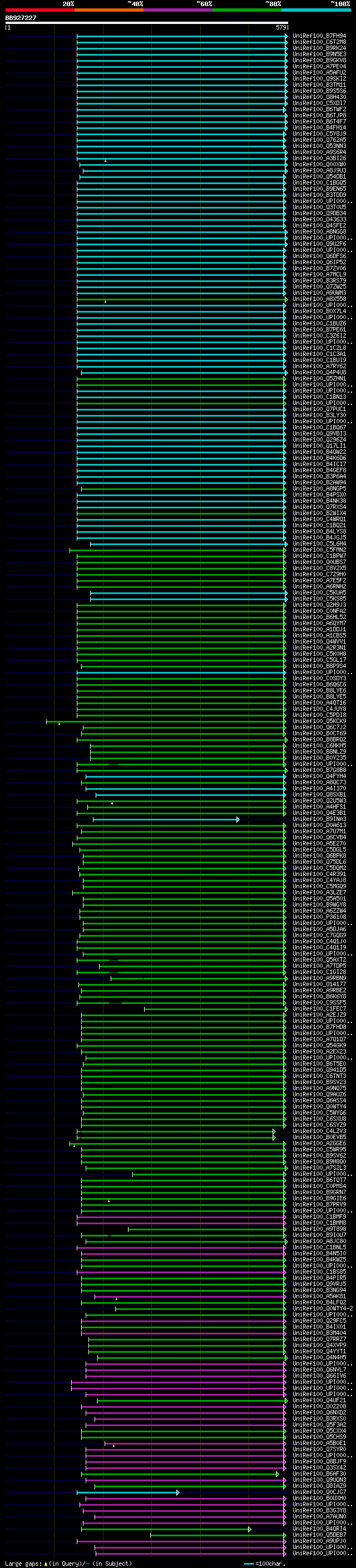This screenshot has width=356, height=1568.
Task: Click the white query bar under BB927227
Action: pos(147,23)
